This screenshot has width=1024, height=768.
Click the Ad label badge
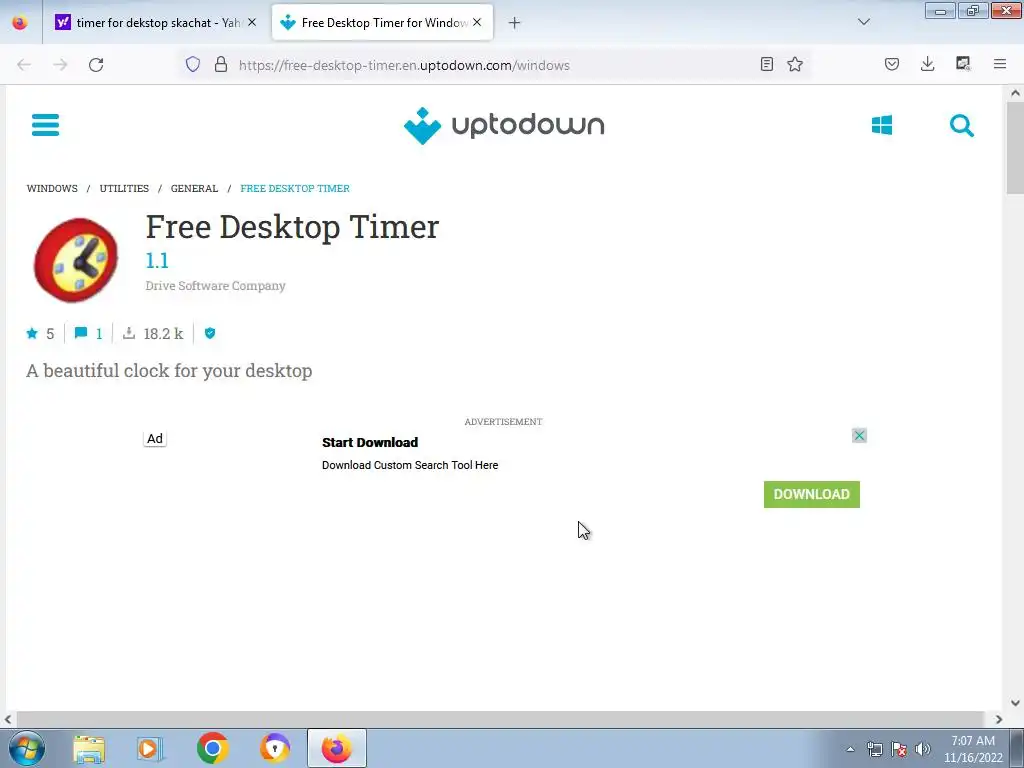155,439
